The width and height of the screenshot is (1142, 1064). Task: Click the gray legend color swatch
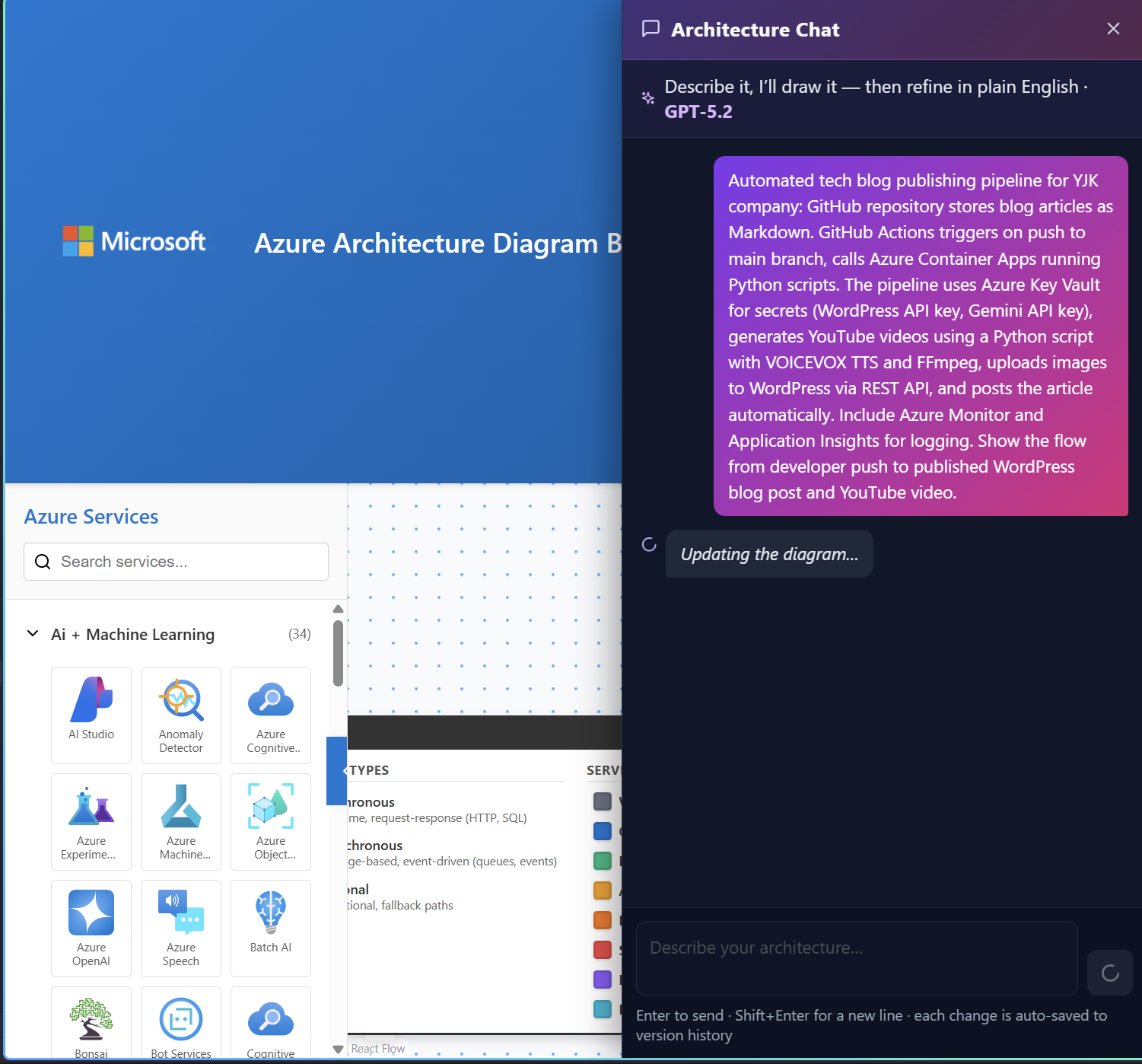pyautogui.click(x=603, y=801)
